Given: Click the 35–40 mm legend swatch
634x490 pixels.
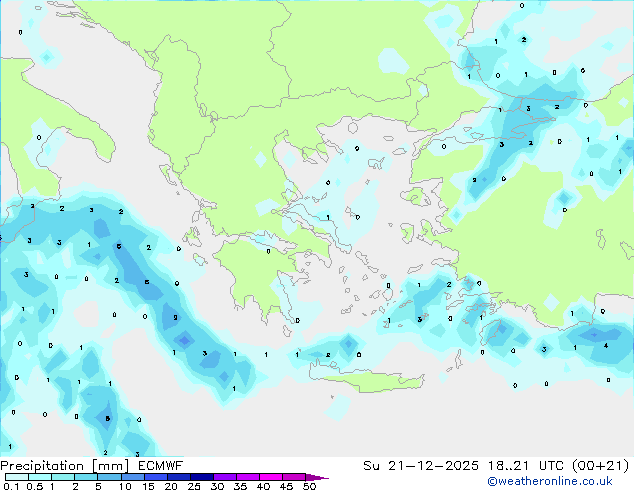Looking at the screenshot, I should click(x=248, y=477).
